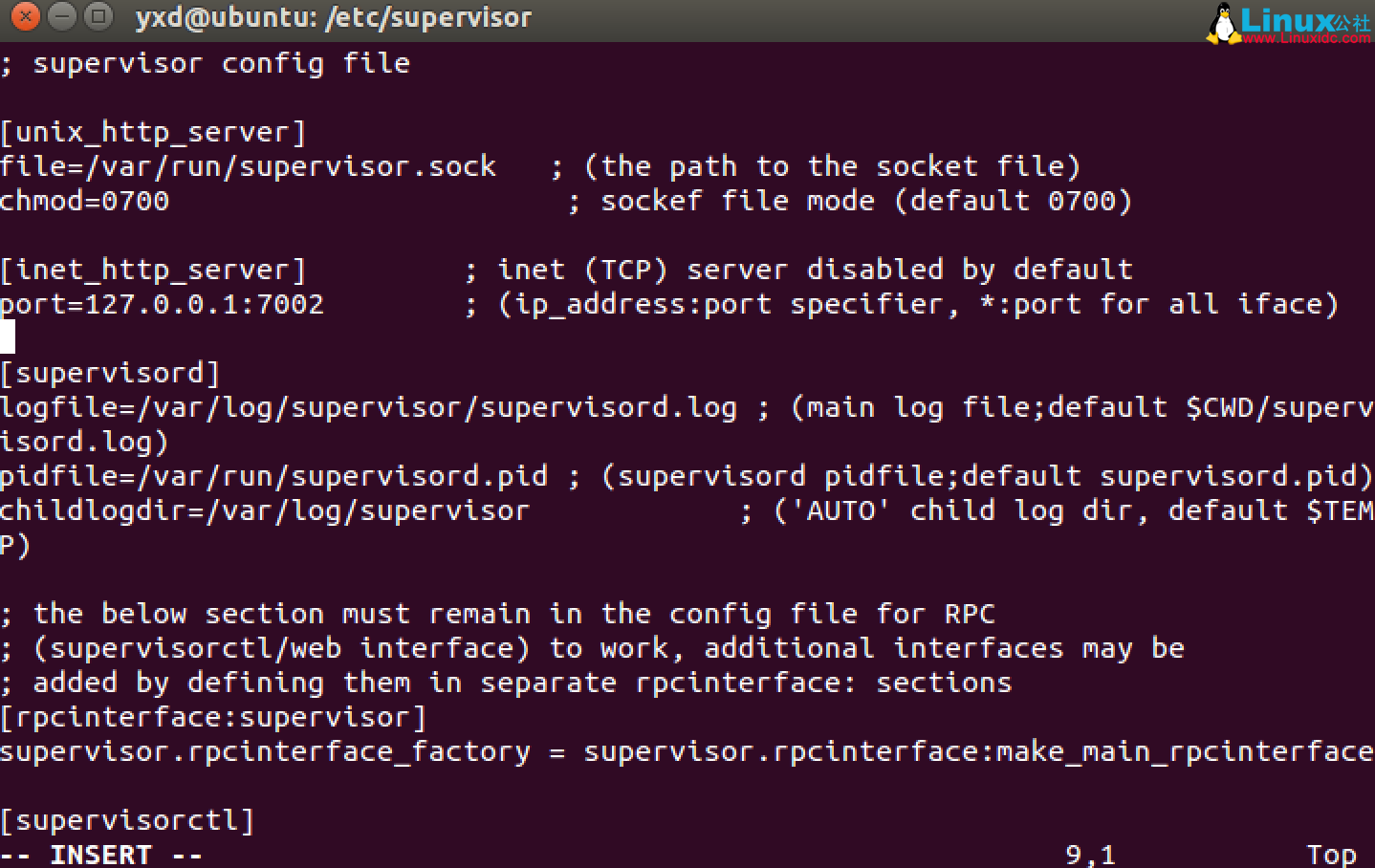
Task: Click the [supervisorctl] section header
Action: click(127, 820)
